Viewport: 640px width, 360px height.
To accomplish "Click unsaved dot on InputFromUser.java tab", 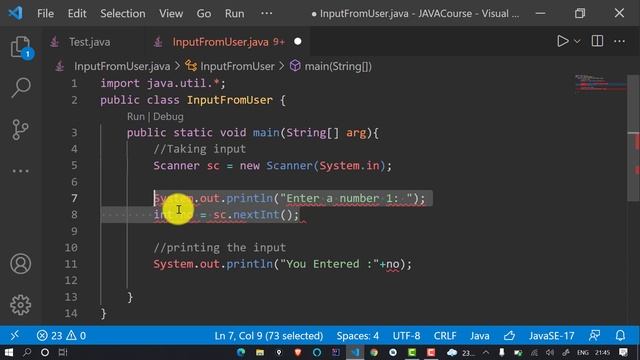I will pos(298,42).
